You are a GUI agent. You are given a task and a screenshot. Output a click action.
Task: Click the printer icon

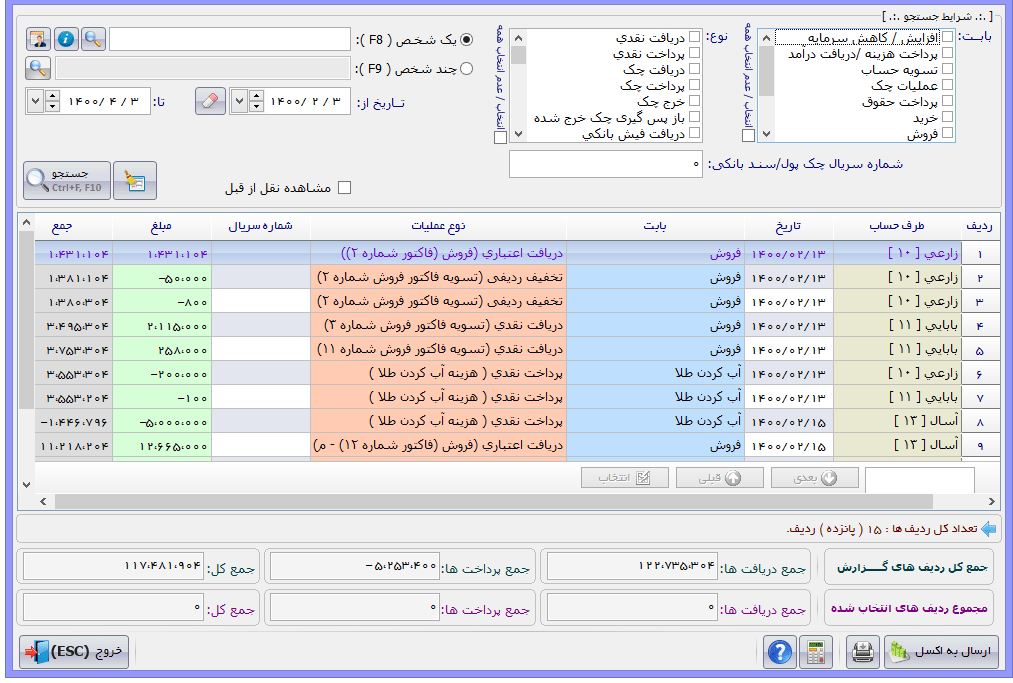click(861, 652)
